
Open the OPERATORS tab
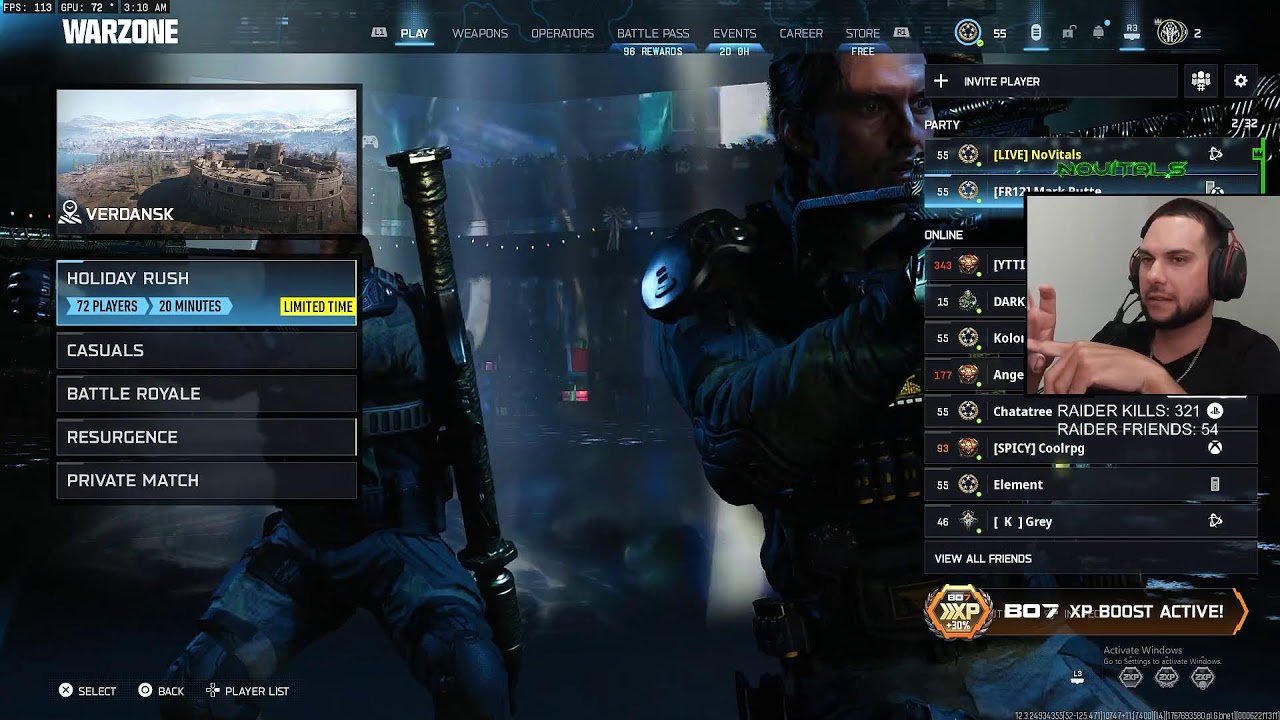coord(562,33)
